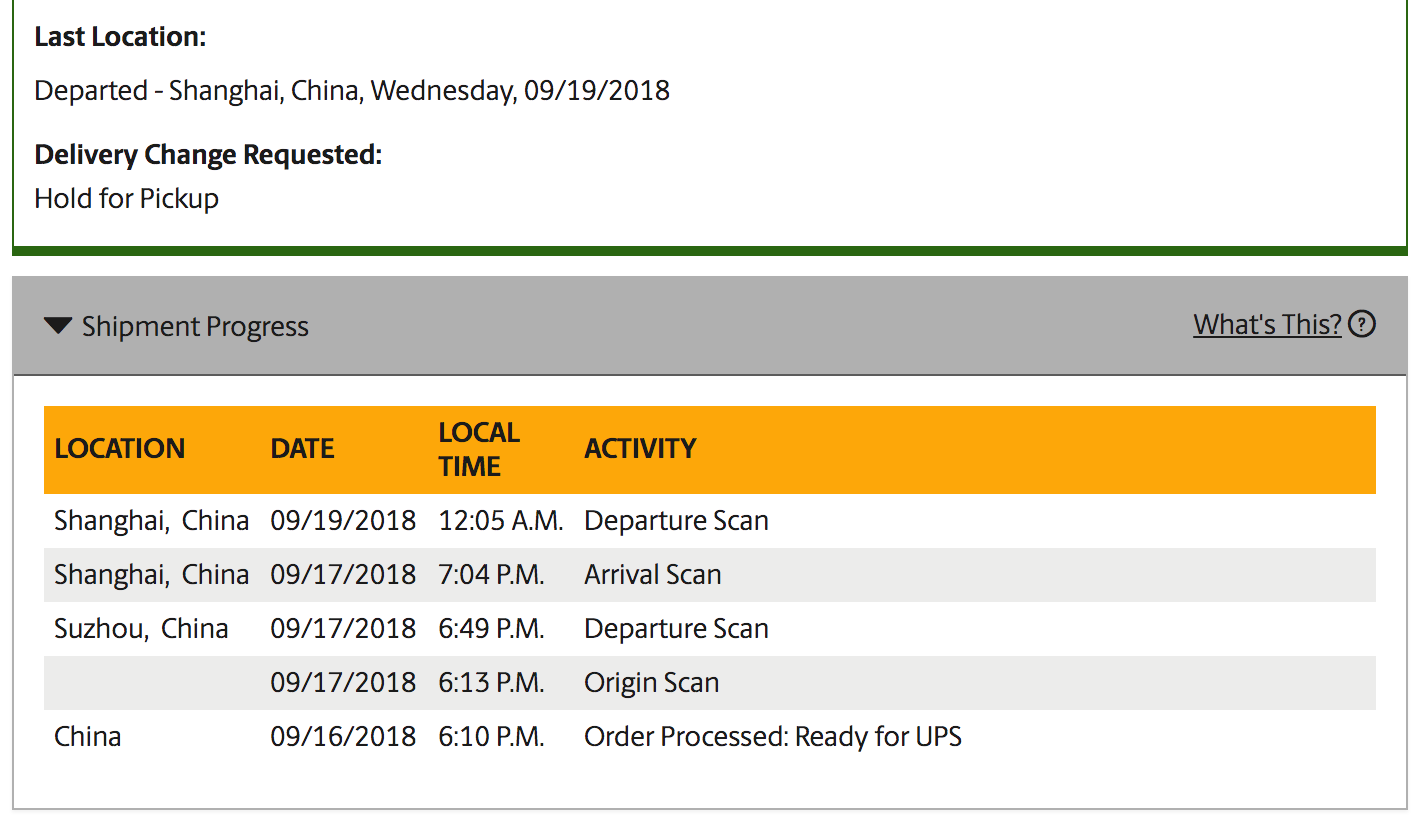Screen dimensions: 1422x826
Task: Click the 6:10 P.M. time cell
Action: [491, 737]
